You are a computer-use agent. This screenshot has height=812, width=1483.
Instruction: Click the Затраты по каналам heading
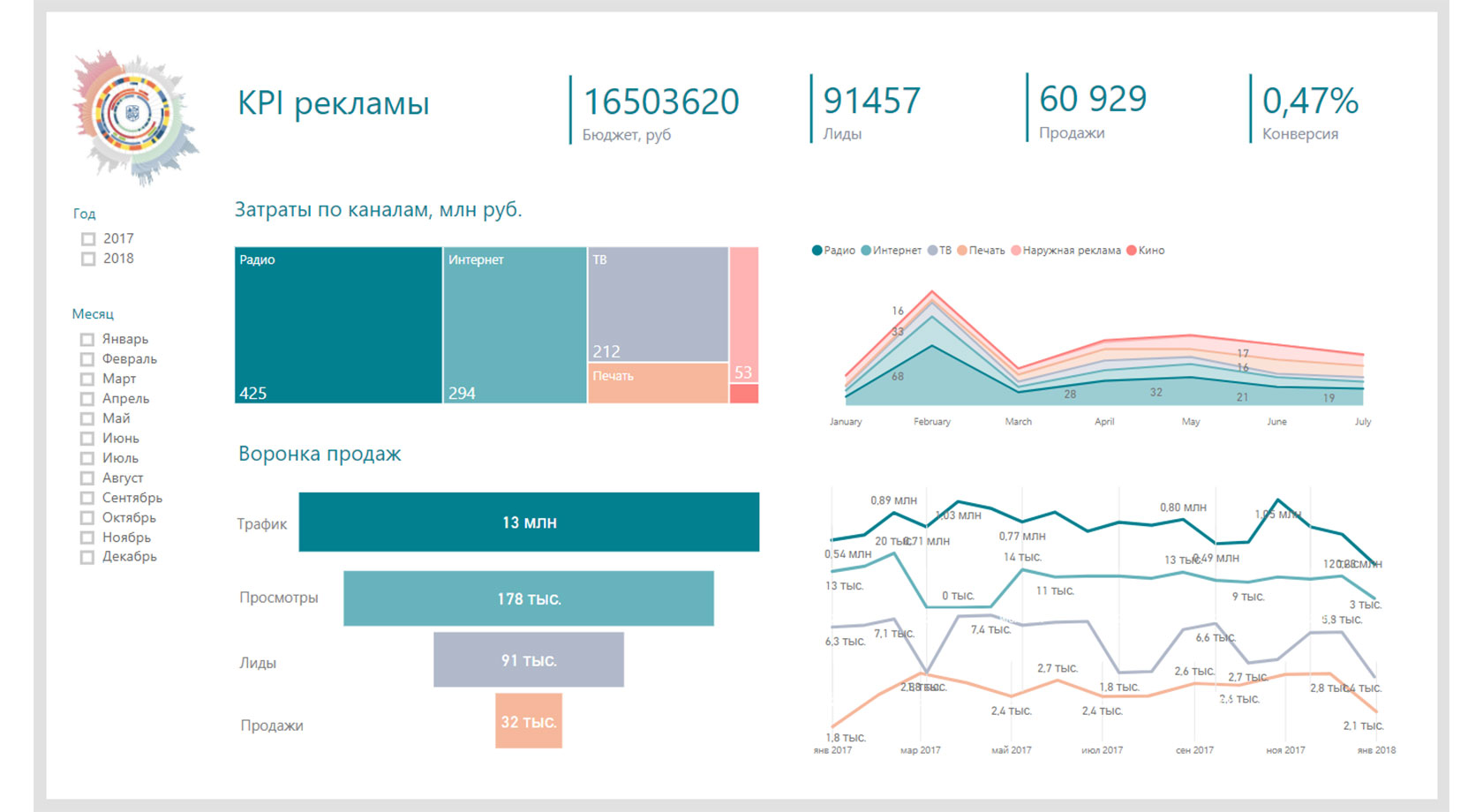click(x=378, y=210)
